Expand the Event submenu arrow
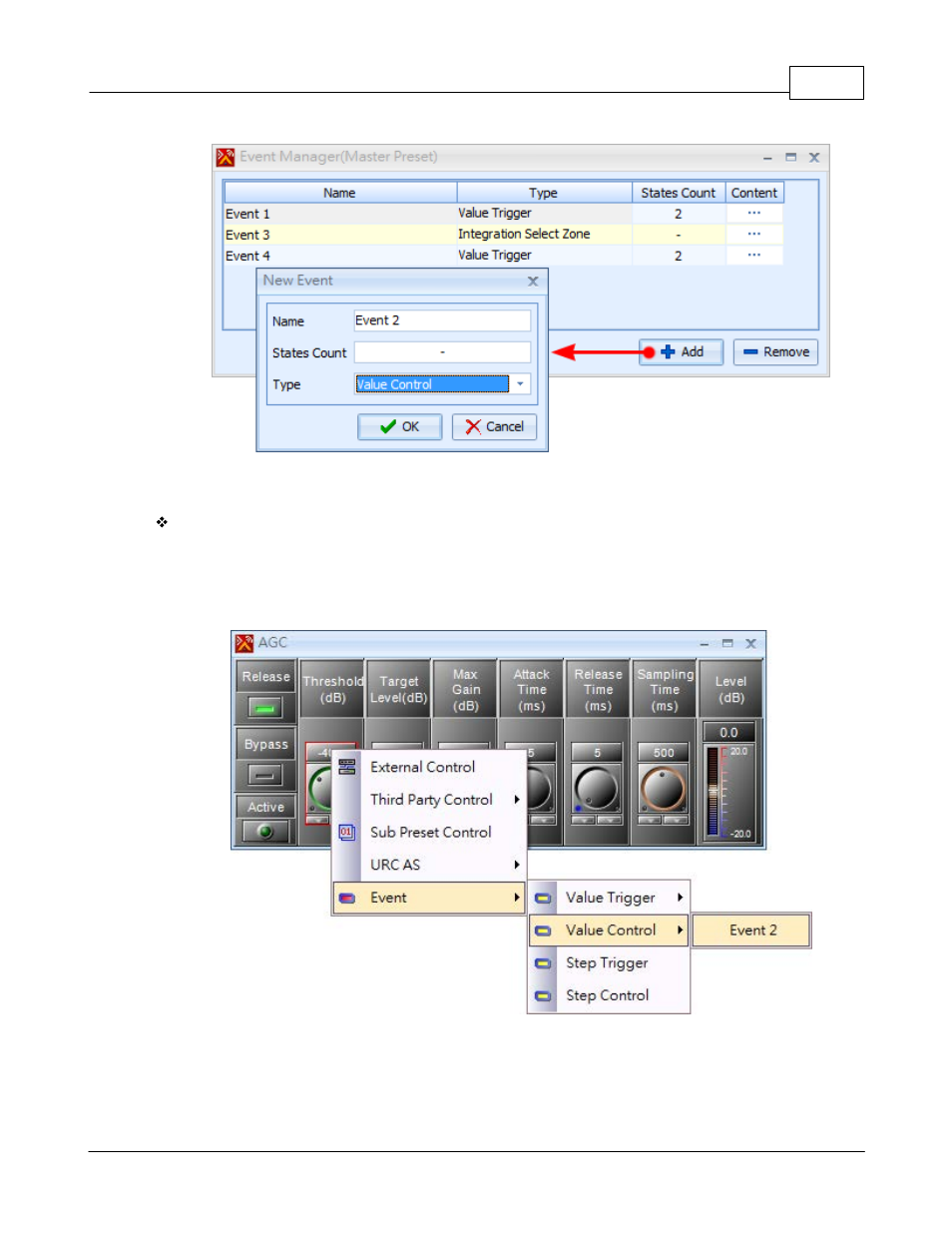Image resolution: width=952 pixels, height=1233 pixels. click(517, 898)
